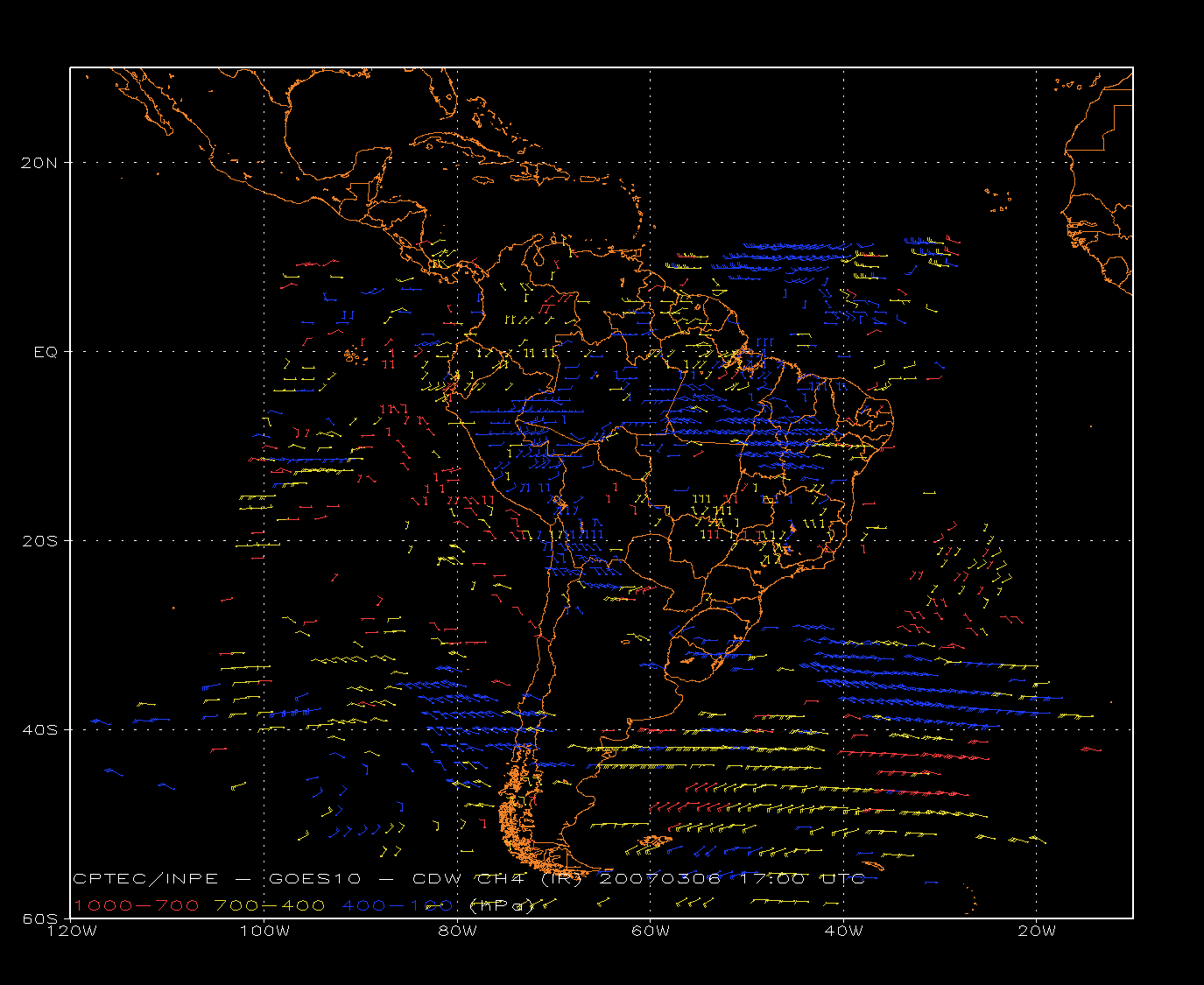Click the 40W longitude label
Image resolution: width=1204 pixels, height=985 pixels.
(843, 931)
